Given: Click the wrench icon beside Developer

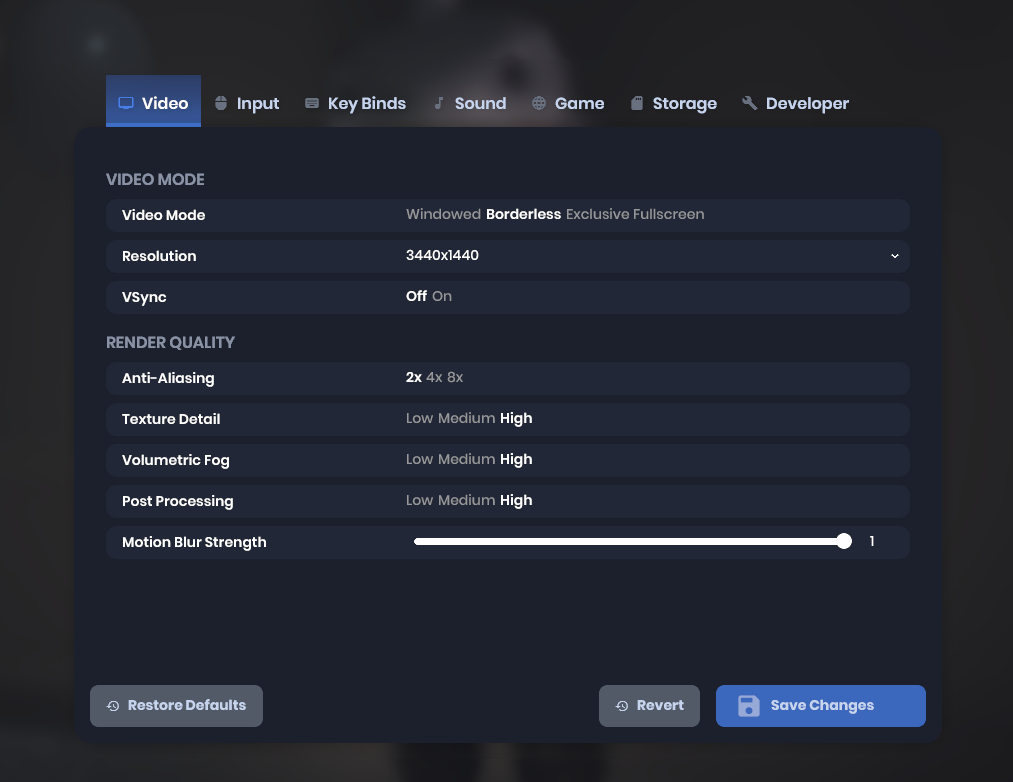Looking at the screenshot, I should [x=749, y=103].
